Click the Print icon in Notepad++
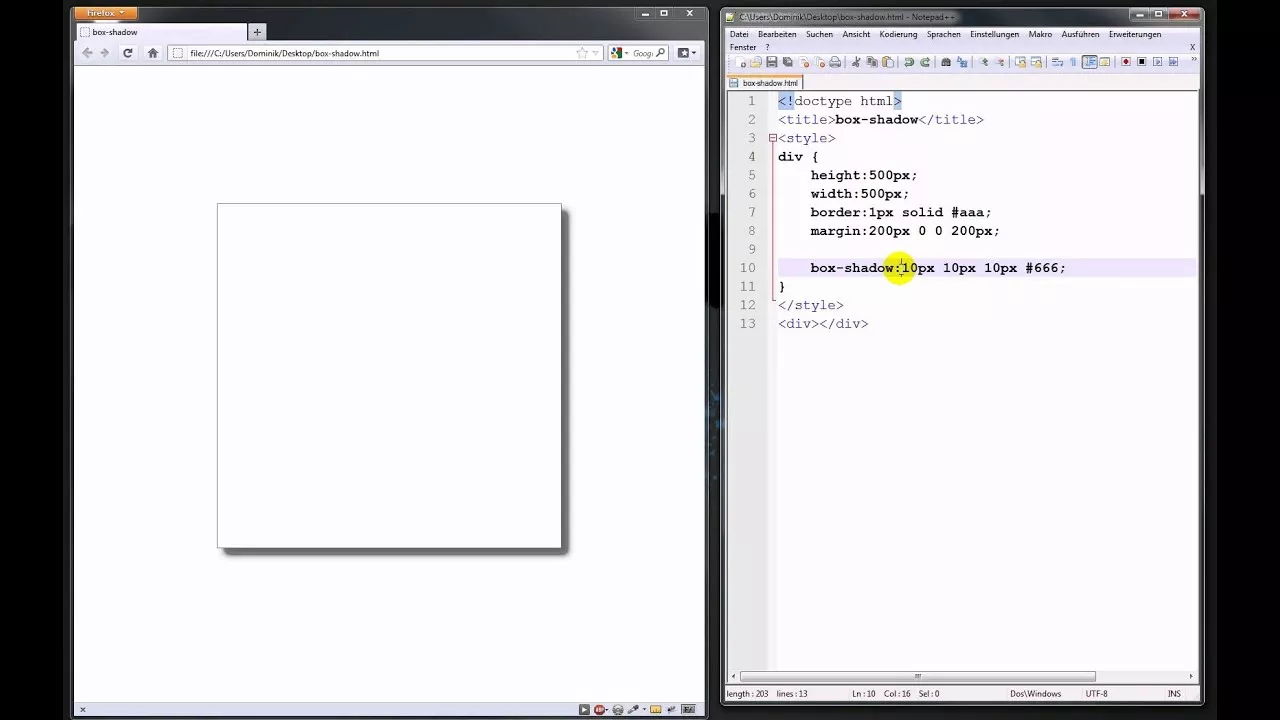This screenshot has width=1280, height=720. click(x=835, y=61)
